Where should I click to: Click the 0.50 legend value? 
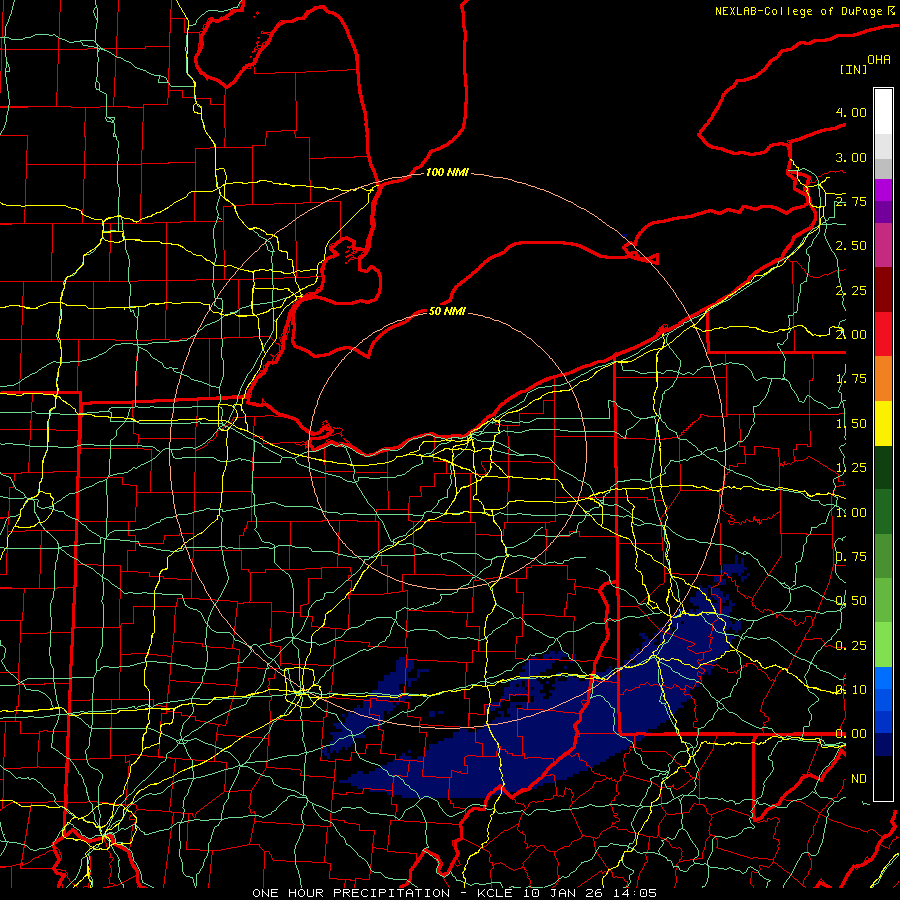point(851,601)
